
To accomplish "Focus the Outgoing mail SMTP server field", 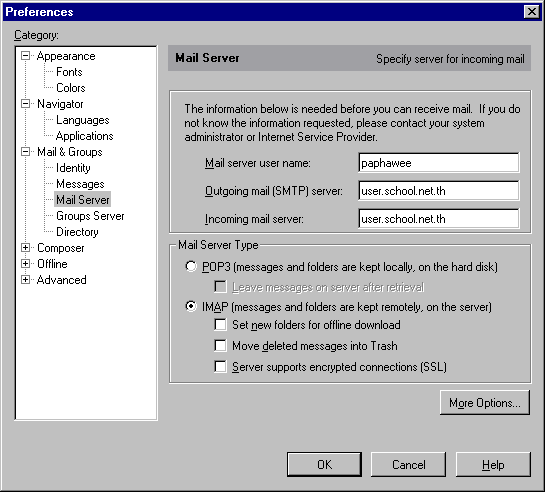I will (439, 191).
